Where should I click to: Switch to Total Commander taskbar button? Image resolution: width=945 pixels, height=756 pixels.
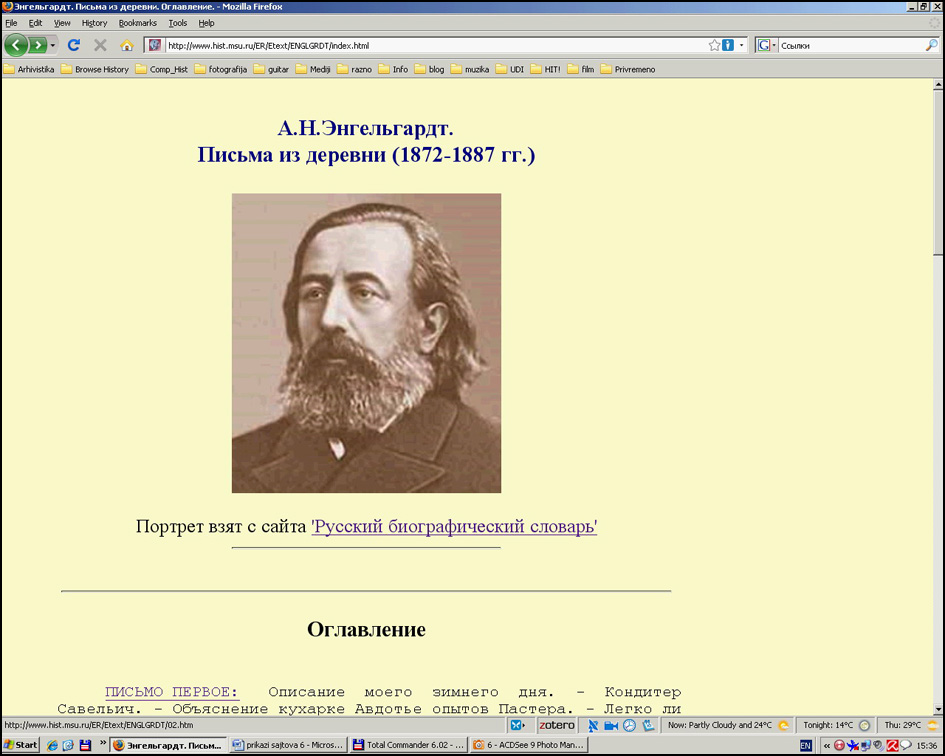click(409, 745)
